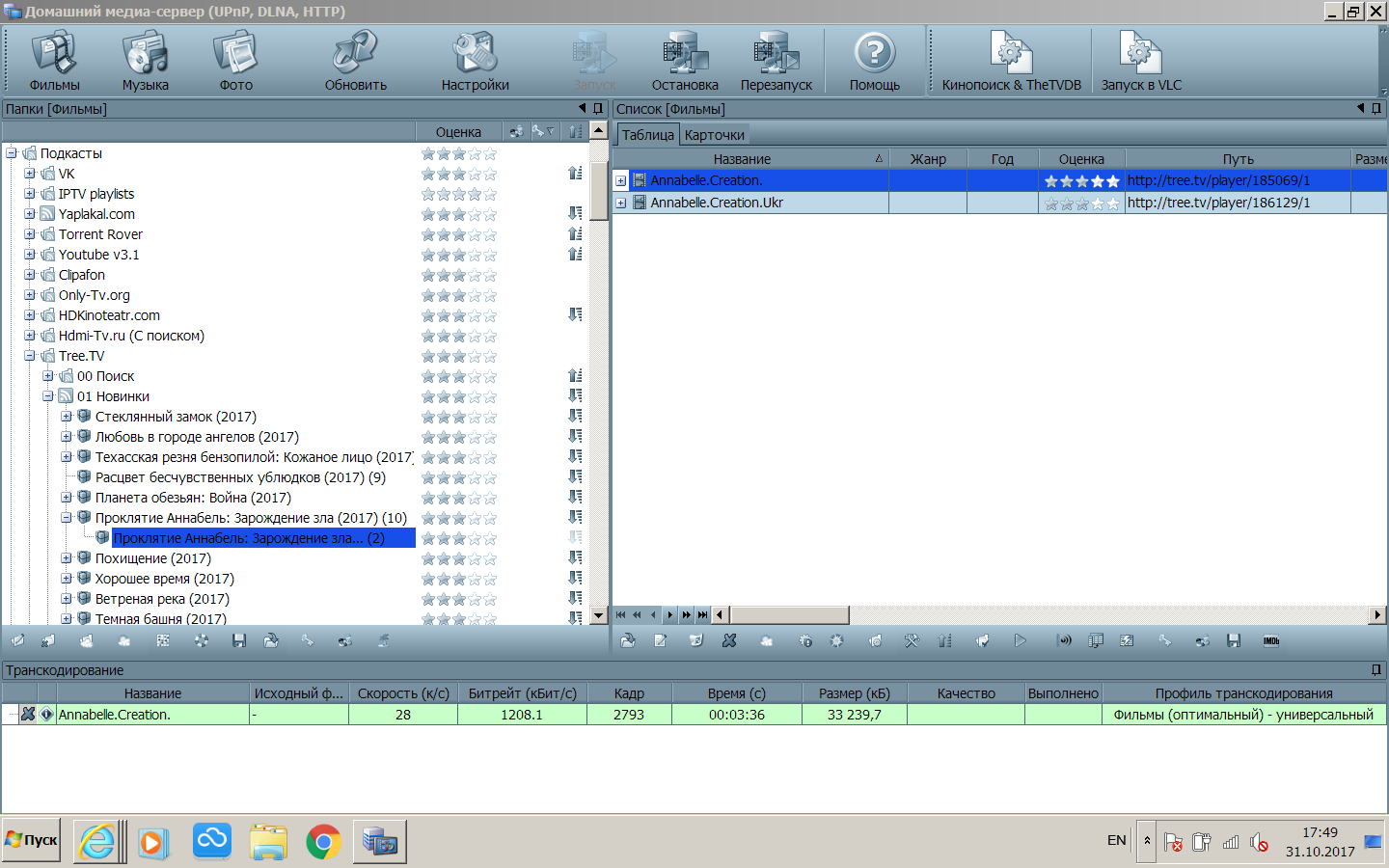The height and width of the screenshot is (868, 1389).
Task: Select the Таблица tab
Action: tap(647, 135)
